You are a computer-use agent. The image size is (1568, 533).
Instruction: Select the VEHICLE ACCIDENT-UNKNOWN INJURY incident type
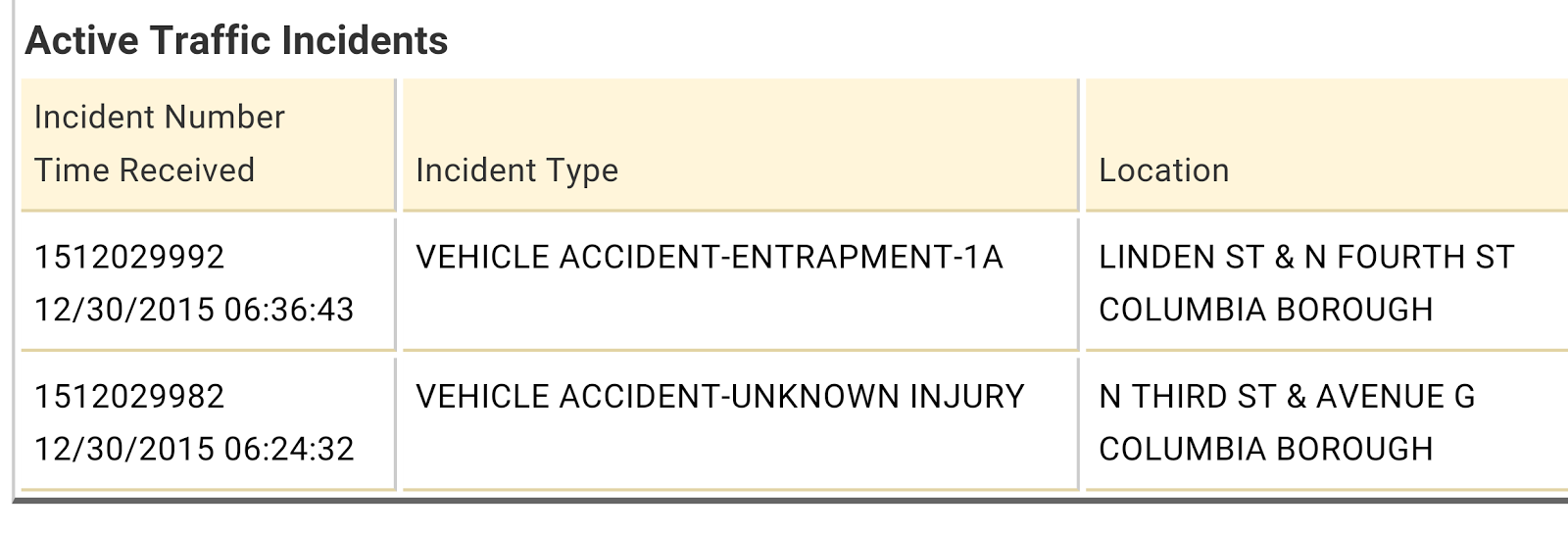click(719, 397)
